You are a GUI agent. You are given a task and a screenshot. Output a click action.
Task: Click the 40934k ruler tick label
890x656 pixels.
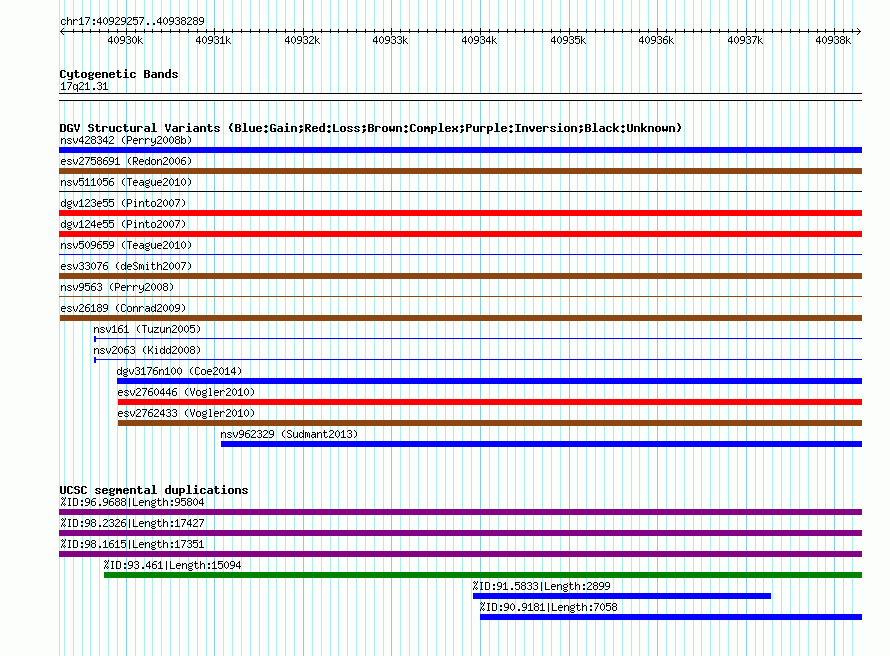coord(479,40)
